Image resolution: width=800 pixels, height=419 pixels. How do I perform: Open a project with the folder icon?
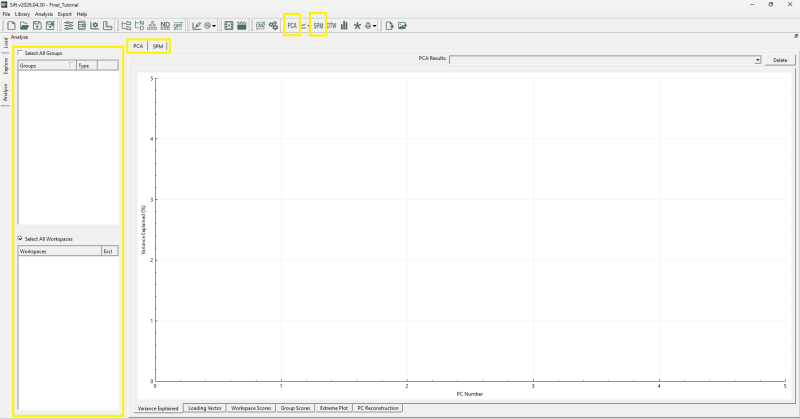pos(24,26)
